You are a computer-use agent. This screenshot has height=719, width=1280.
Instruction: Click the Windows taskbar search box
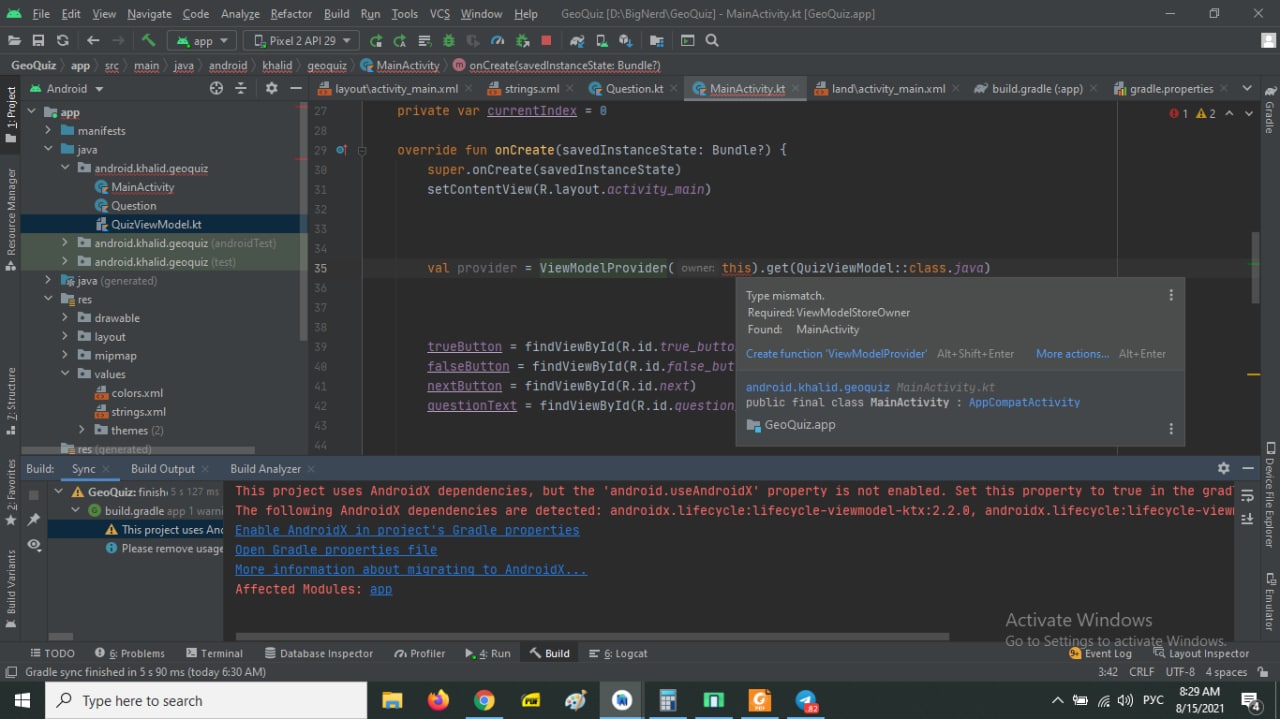pyautogui.click(x=206, y=701)
